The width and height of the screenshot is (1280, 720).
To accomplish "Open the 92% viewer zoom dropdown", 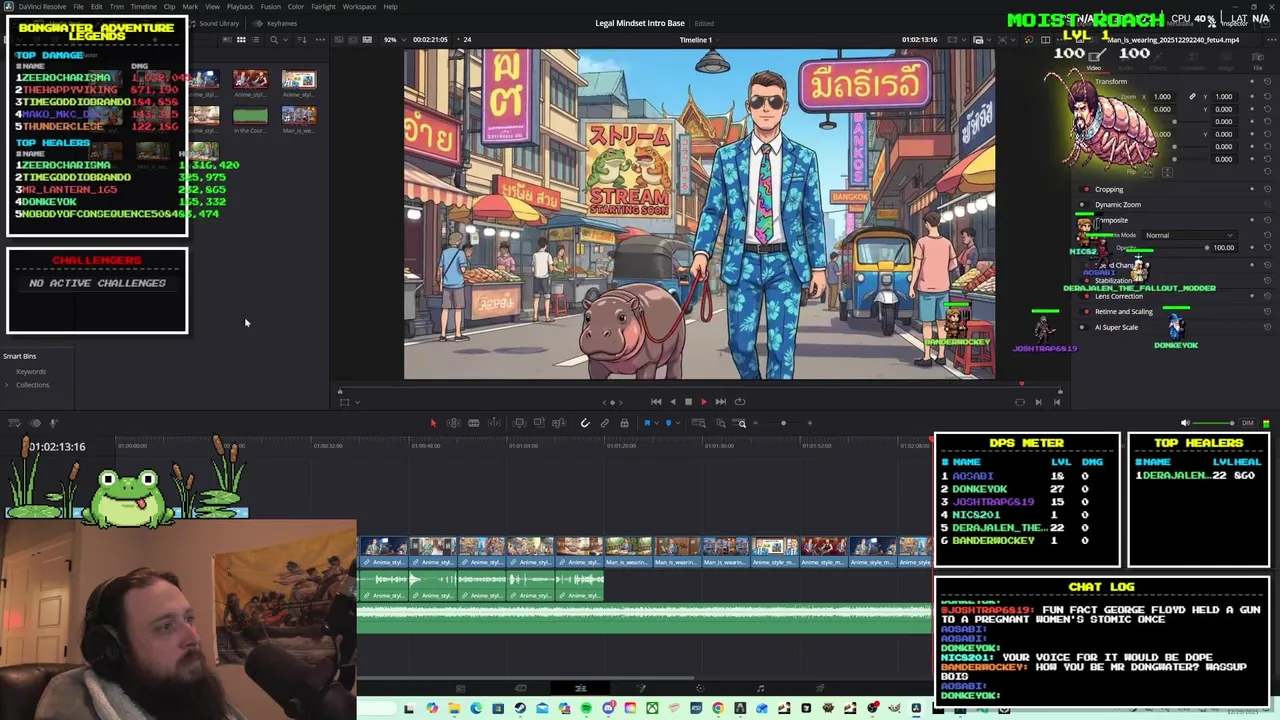I will tap(393, 40).
